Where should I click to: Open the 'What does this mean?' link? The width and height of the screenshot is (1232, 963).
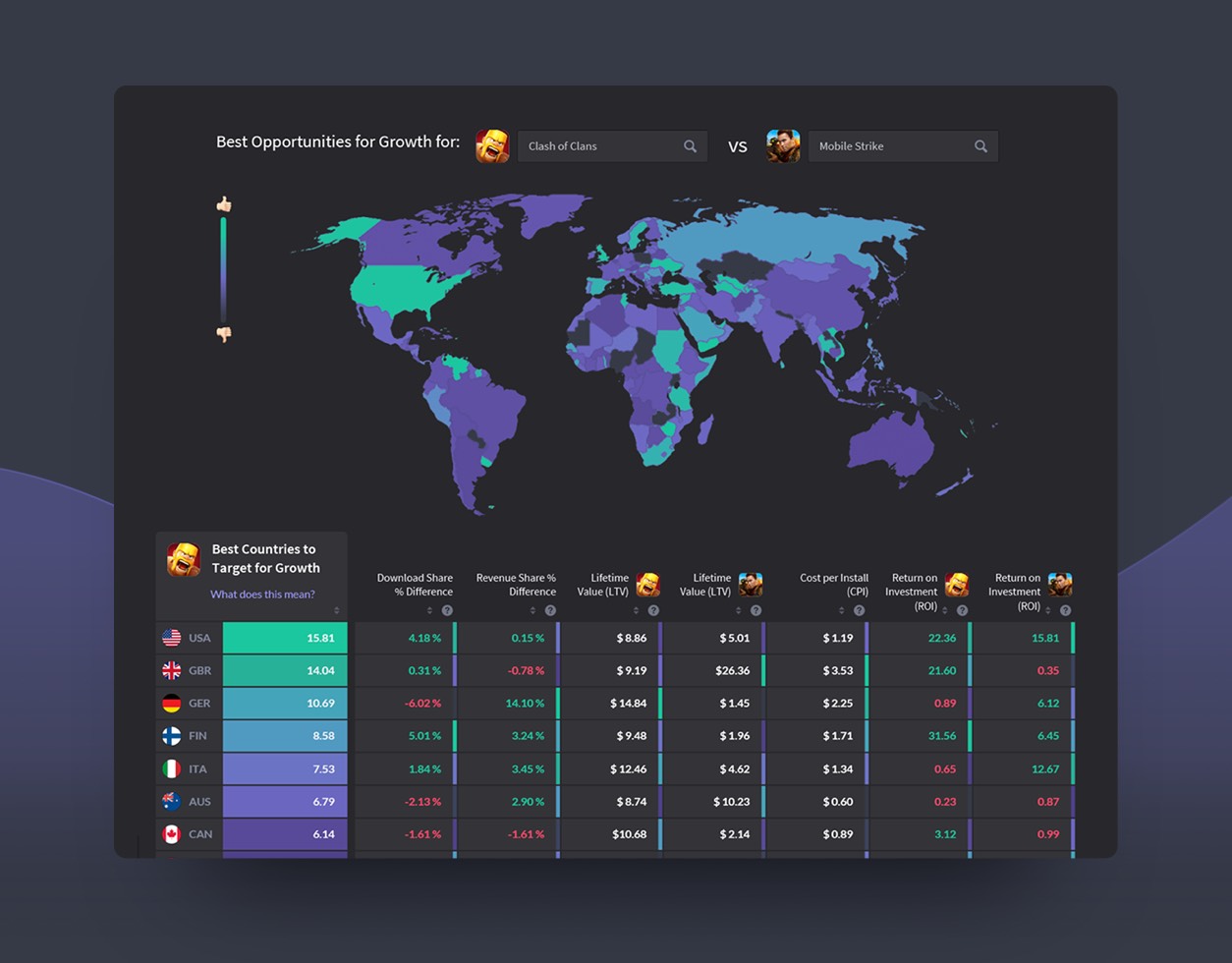[262, 595]
